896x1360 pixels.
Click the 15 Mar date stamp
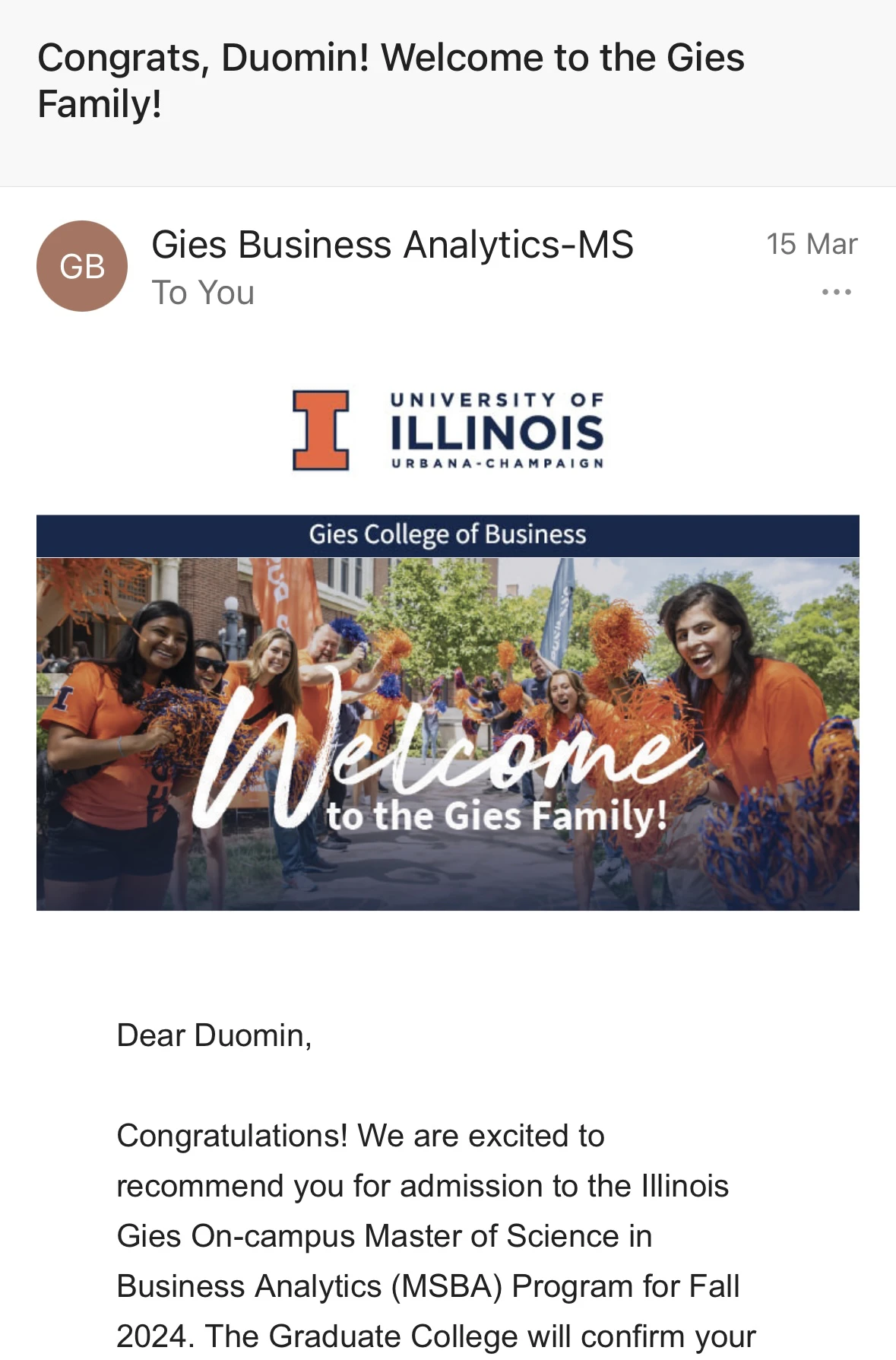(x=811, y=244)
